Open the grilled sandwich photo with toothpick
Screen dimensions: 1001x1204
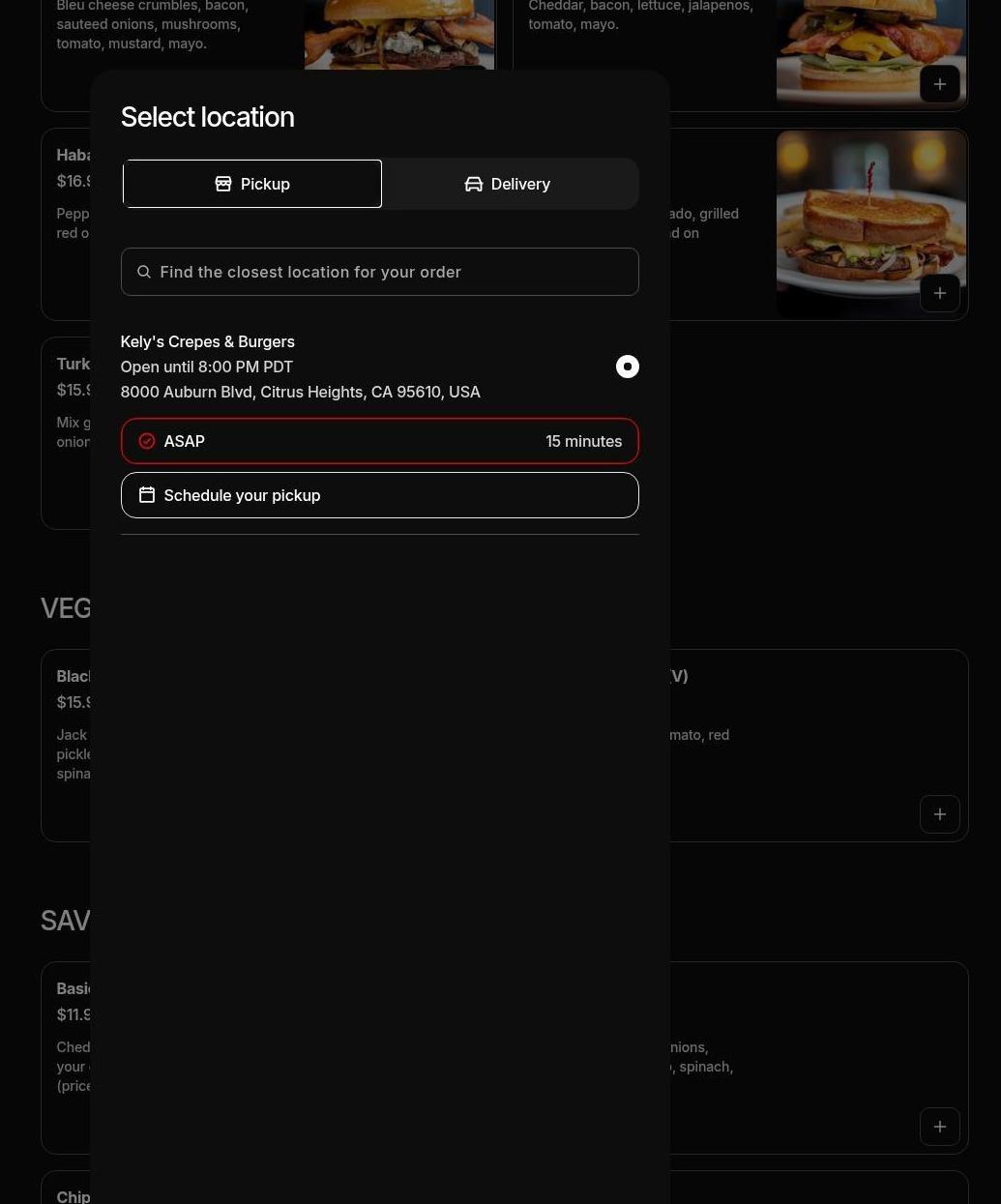click(x=871, y=224)
